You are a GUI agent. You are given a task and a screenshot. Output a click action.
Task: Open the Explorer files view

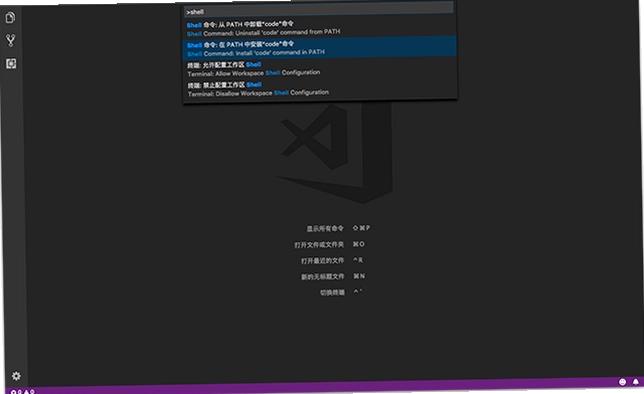tap(10, 17)
